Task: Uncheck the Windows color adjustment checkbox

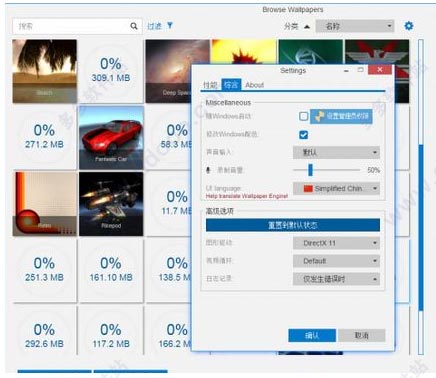Action: [x=303, y=134]
